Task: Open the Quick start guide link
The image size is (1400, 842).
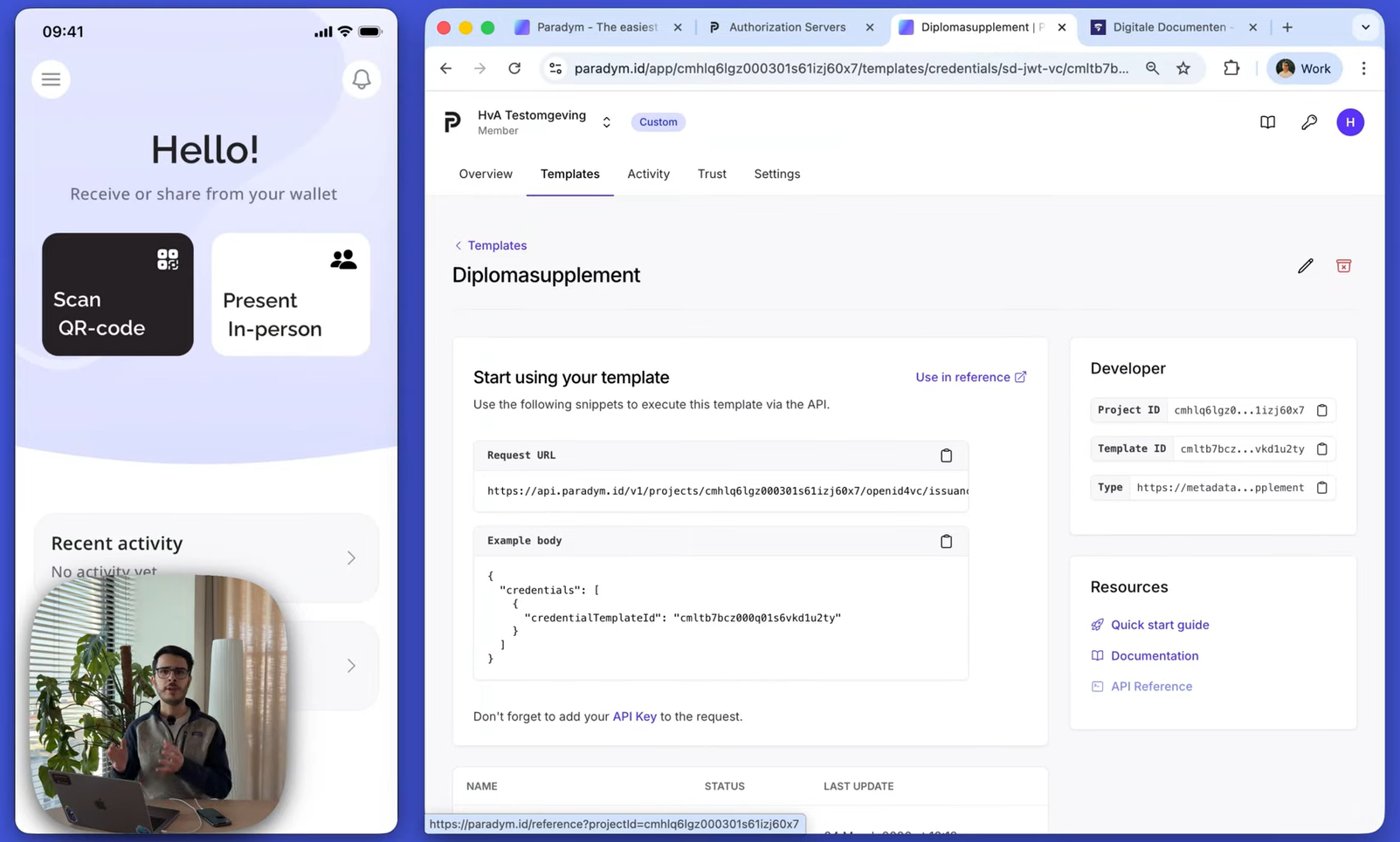Action: pyautogui.click(x=1150, y=624)
